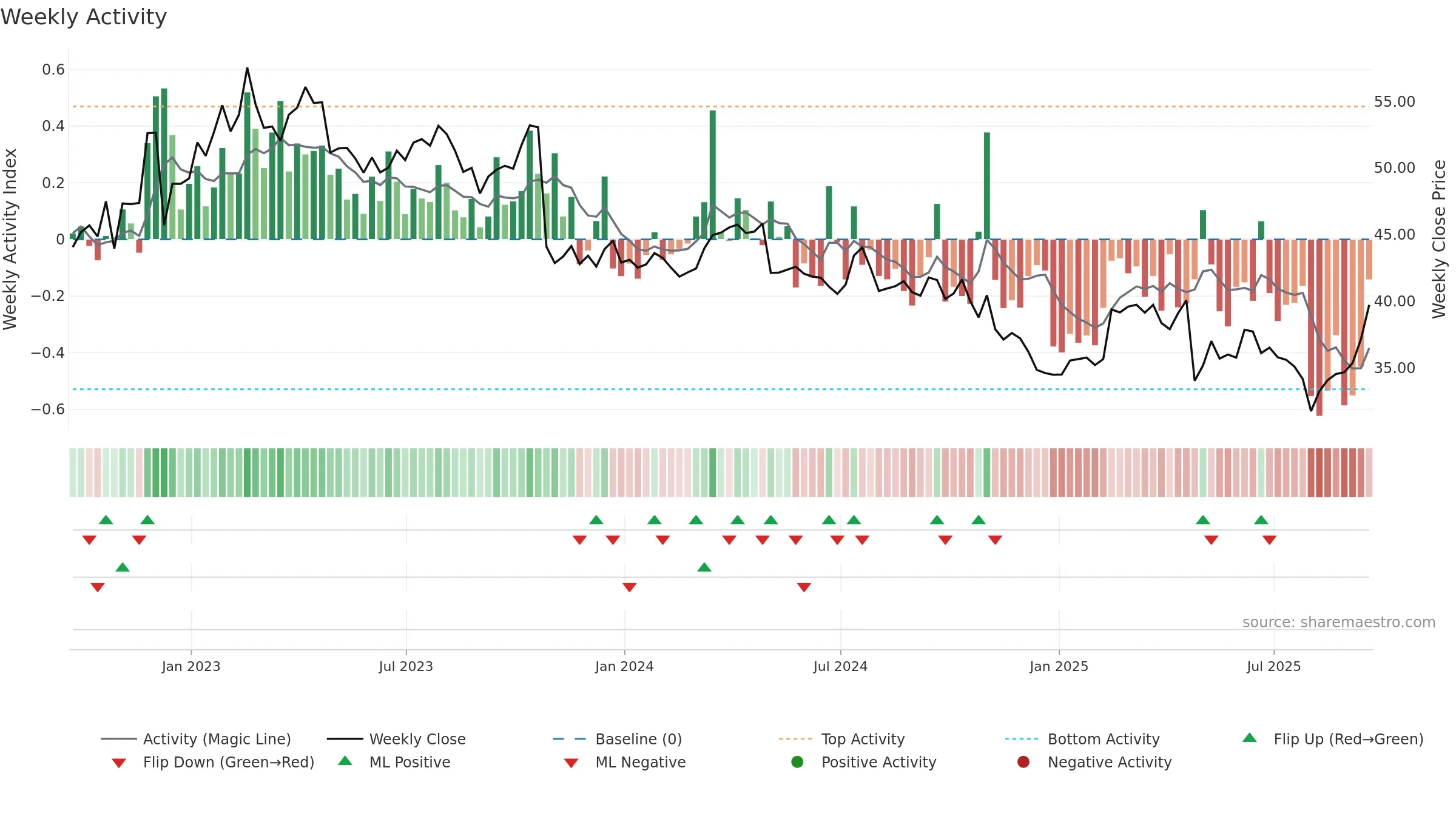Viewport: 1456px width, 819px height.
Task: Click the Activity (Magic Line) legend entry
Action: [196, 739]
